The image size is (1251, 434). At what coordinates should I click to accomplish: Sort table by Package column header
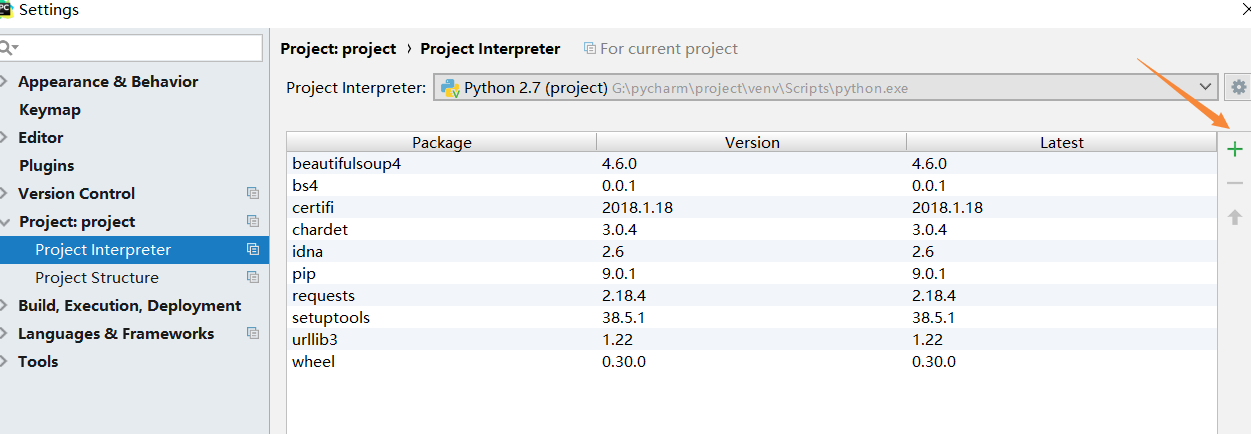[442, 142]
